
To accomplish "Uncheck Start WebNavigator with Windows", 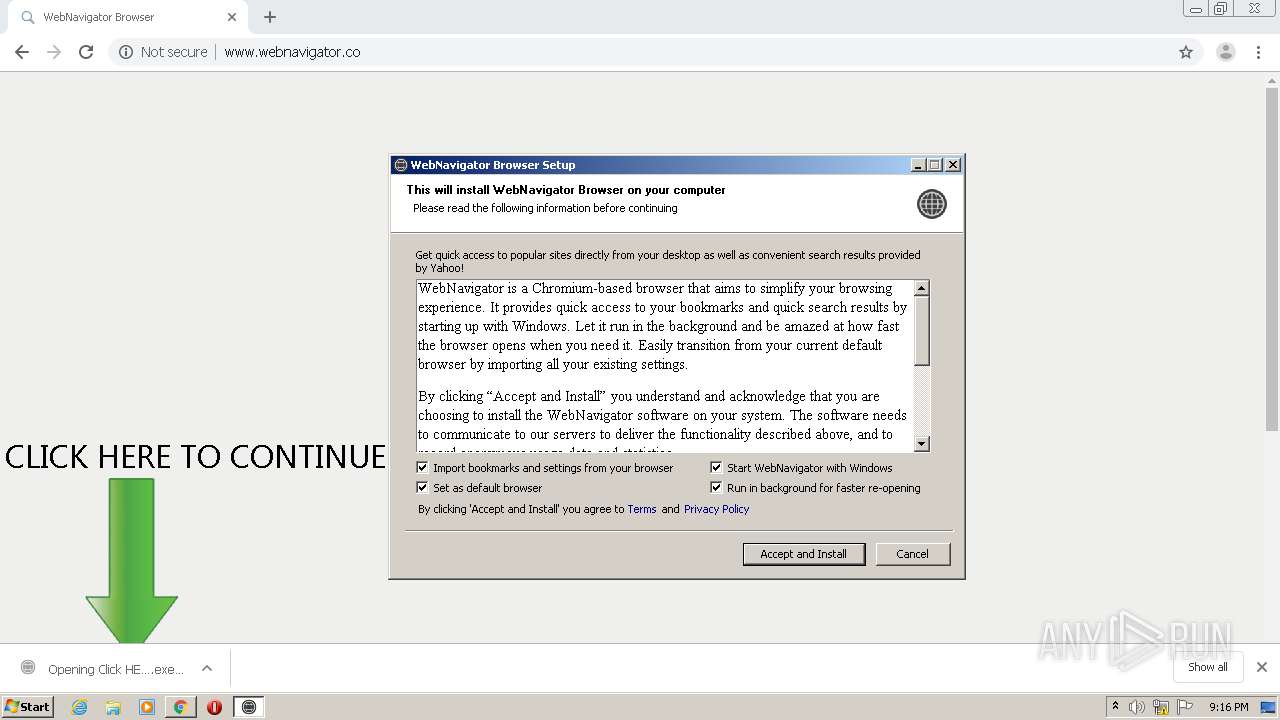I will coord(716,467).
